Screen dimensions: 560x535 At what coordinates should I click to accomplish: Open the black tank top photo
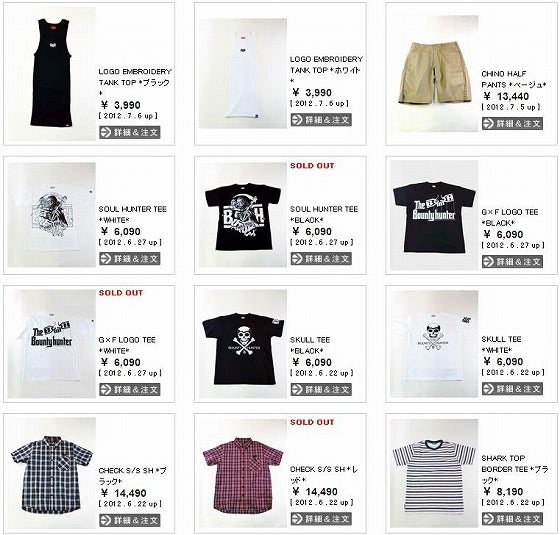52,73
